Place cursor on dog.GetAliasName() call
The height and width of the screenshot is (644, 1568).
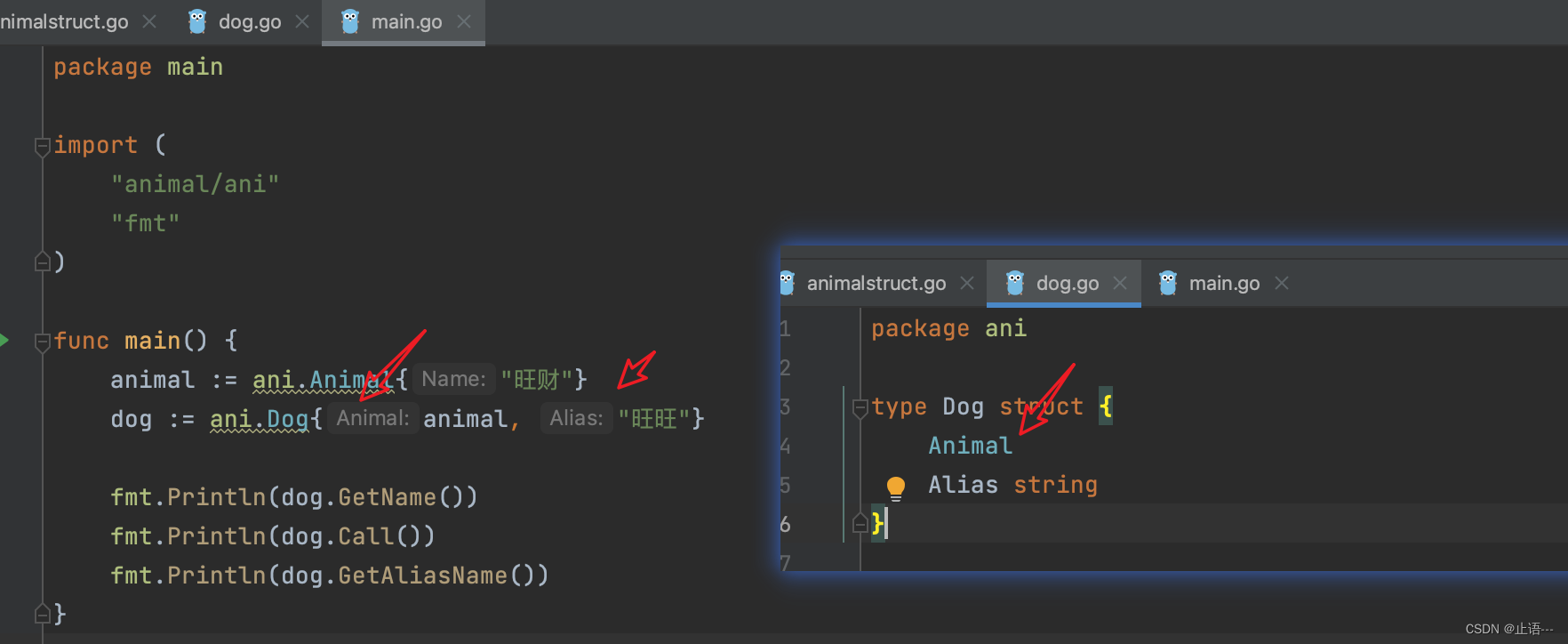(415, 576)
